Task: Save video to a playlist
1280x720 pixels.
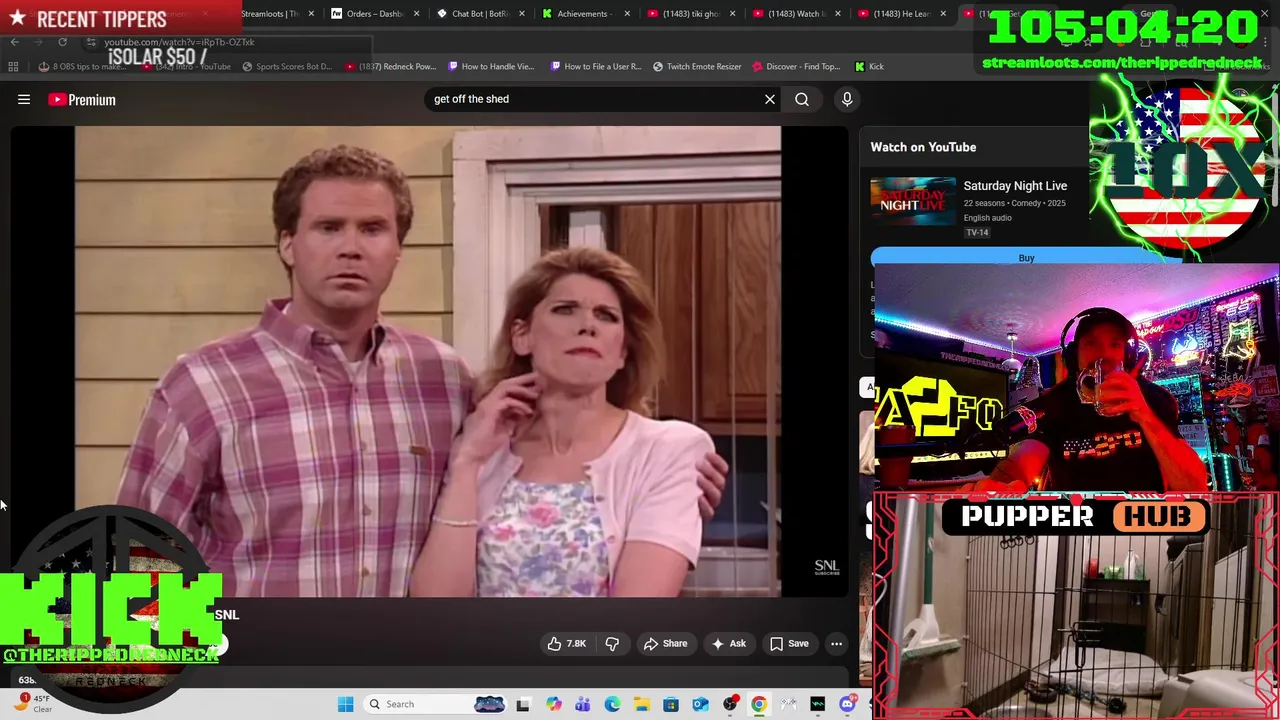Action: pyautogui.click(x=789, y=644)
